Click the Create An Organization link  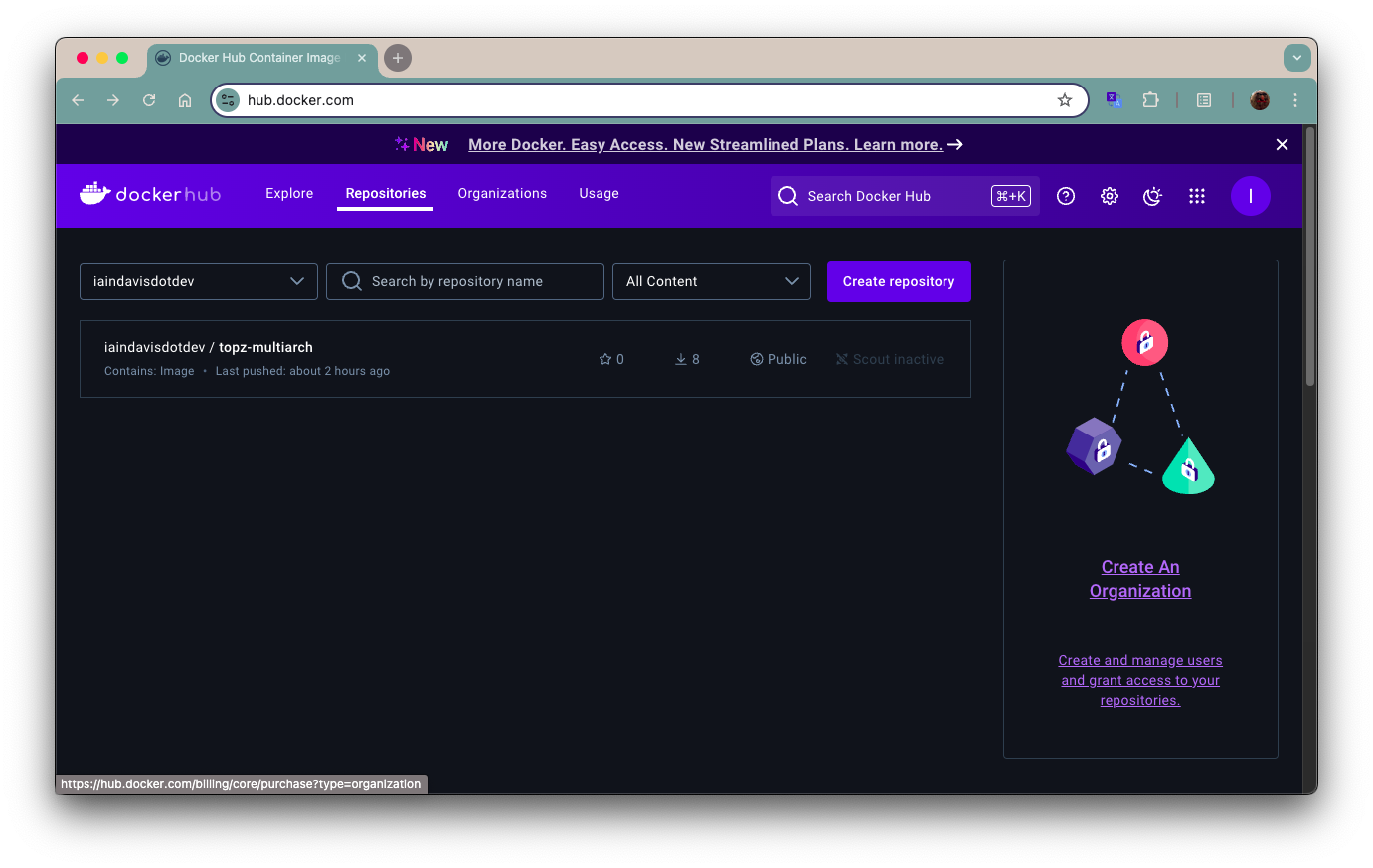point(1140,579)
